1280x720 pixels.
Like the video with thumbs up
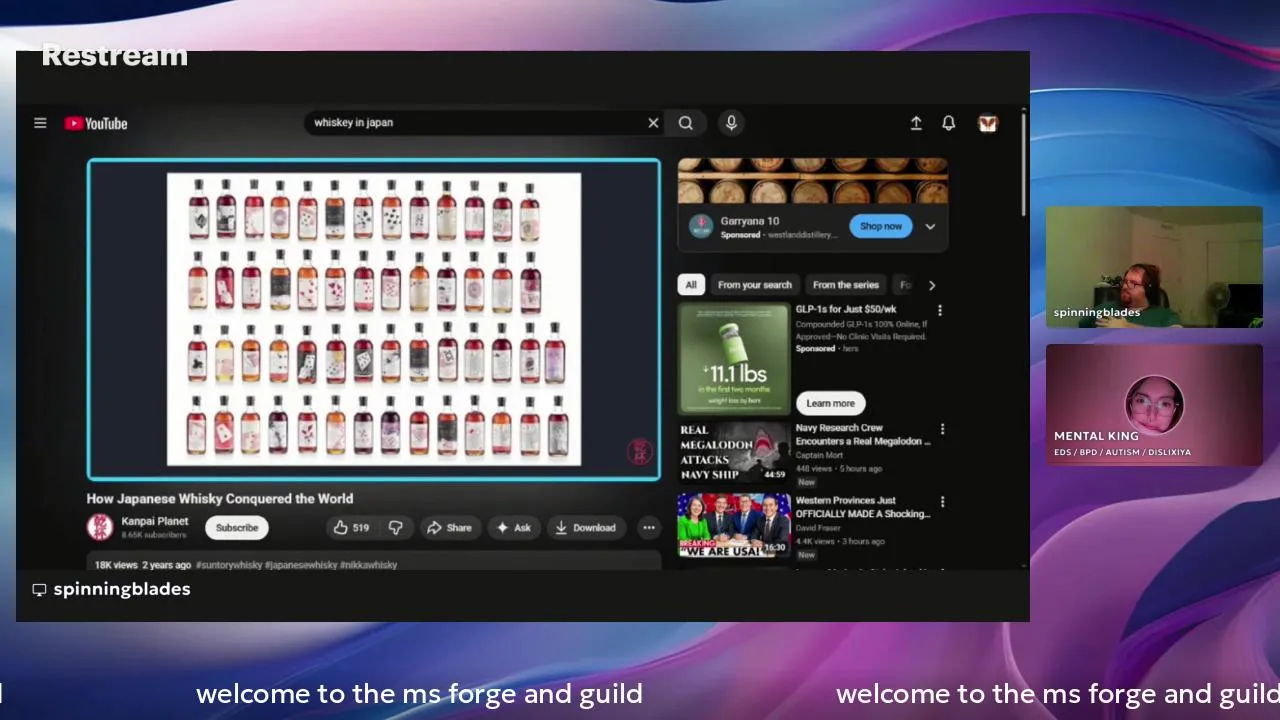[x=351, y=528]
